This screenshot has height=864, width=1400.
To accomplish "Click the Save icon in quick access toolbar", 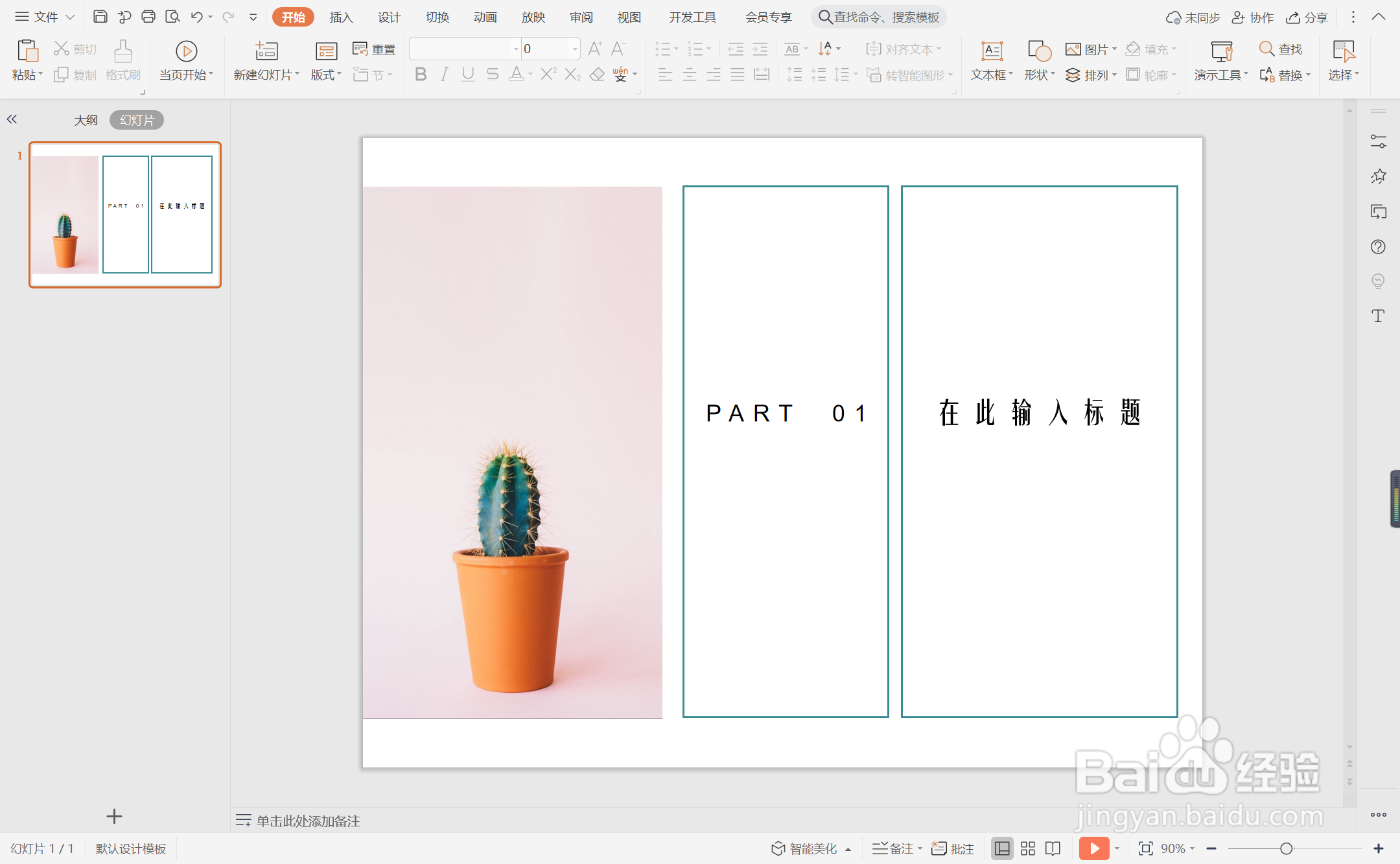I will point(100,17).
